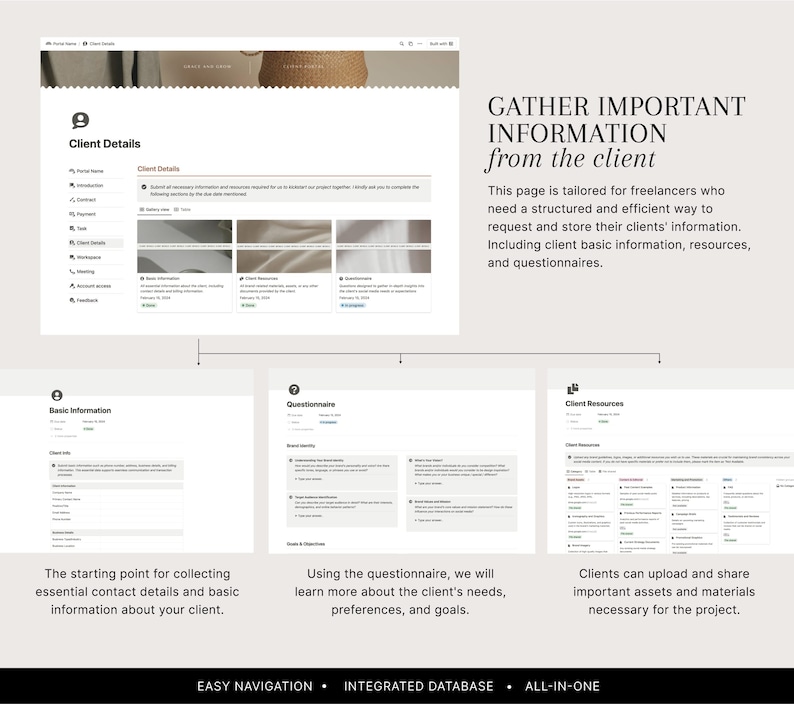This screenshot has width=794, height=704.
Task: Select File shared tab in Client Resources
Action: tap(607, 472)
